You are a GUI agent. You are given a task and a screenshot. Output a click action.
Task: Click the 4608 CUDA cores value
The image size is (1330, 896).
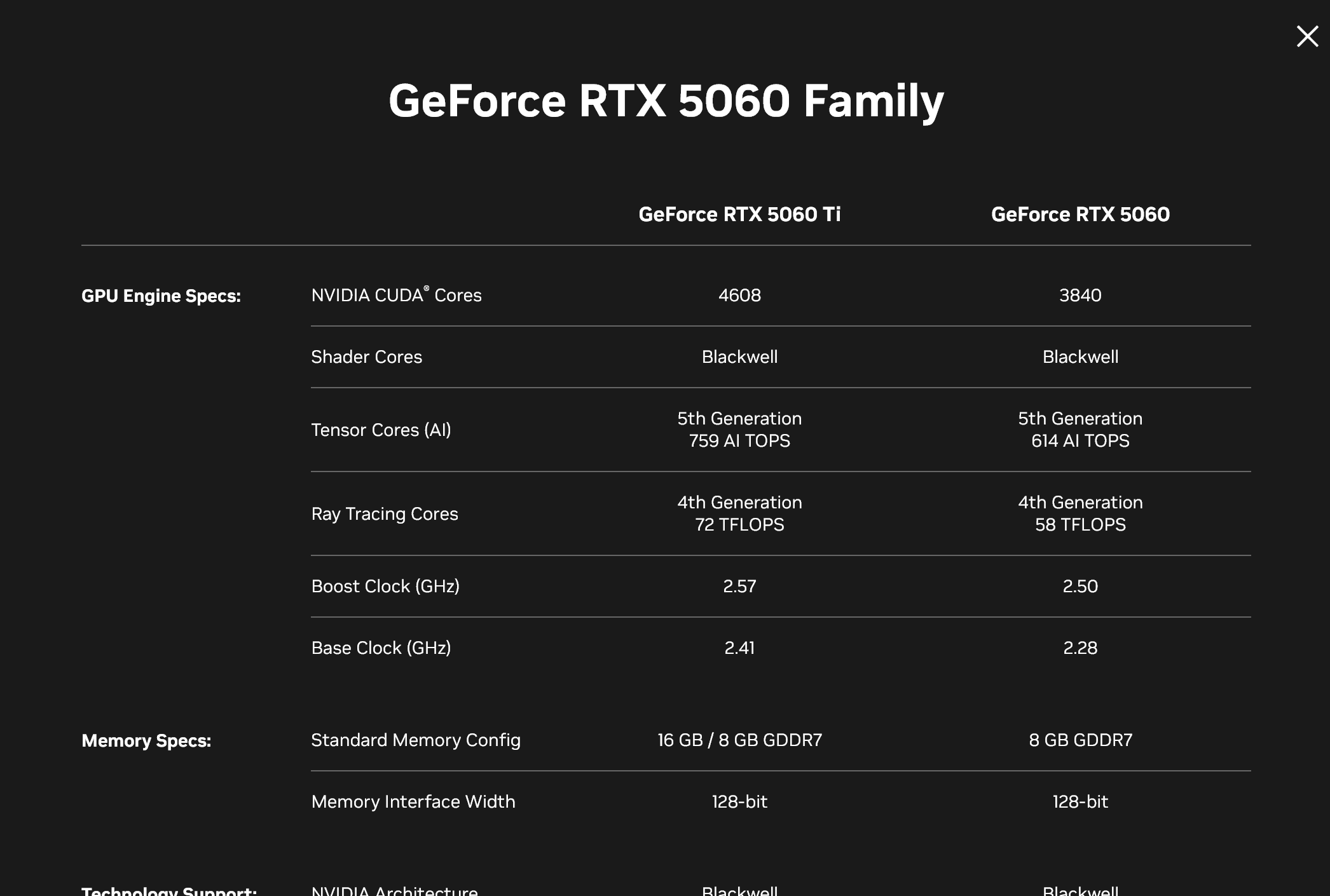coord(739,295)
